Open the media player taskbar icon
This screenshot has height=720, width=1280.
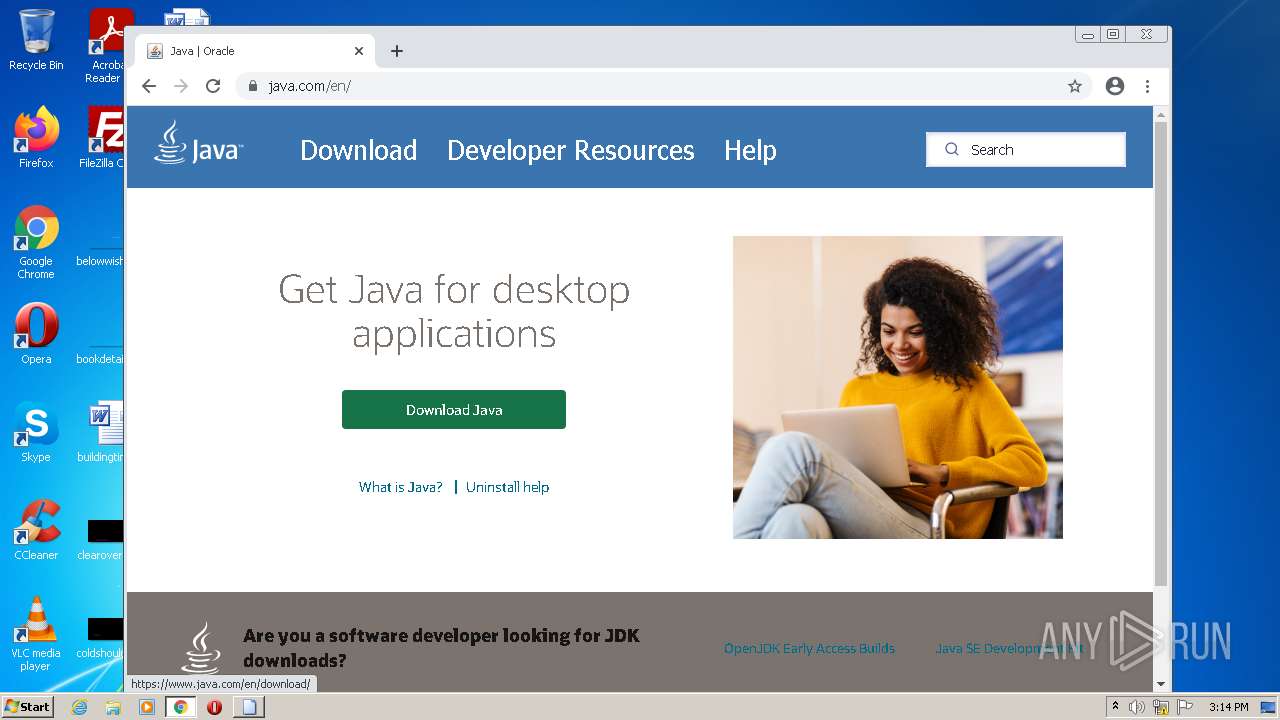147,707
